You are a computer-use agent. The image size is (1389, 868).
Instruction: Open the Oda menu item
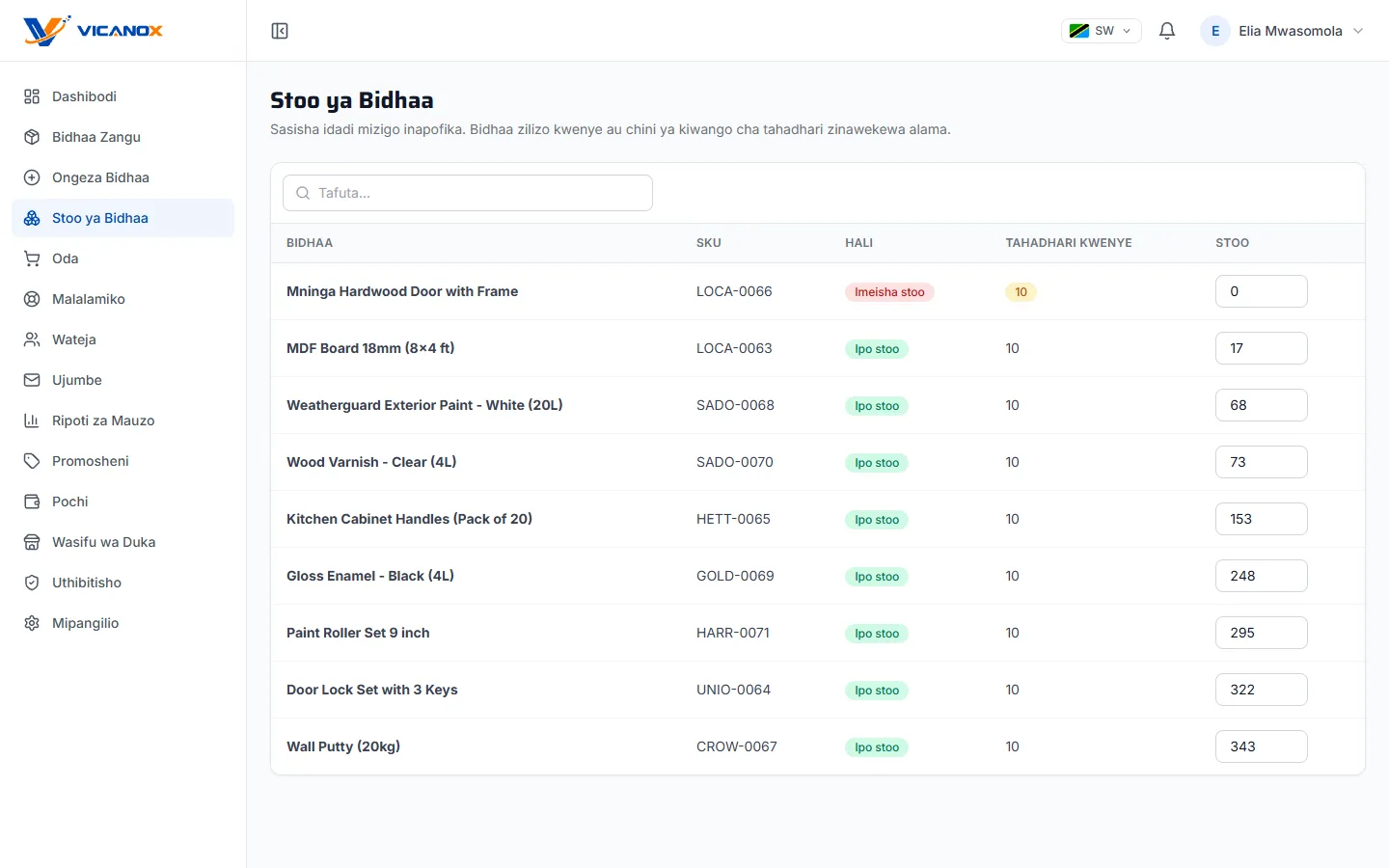coord(123,258)
